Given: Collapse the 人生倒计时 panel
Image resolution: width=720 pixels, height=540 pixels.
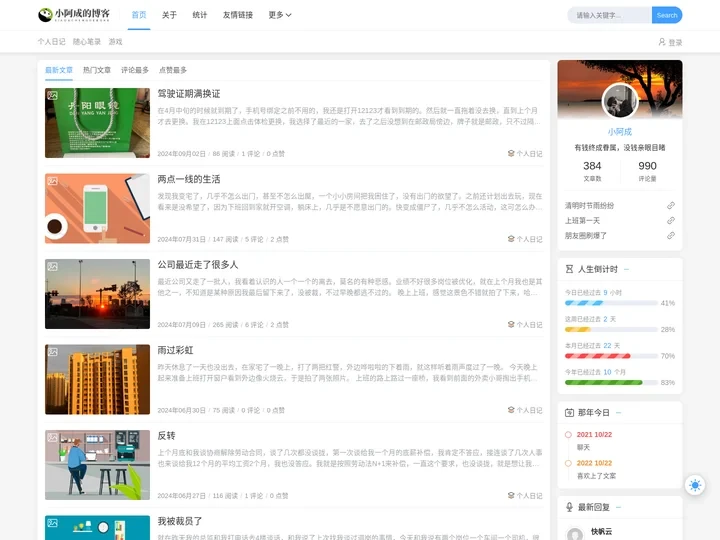Looking at the screenshot, I should coord(626,269).
